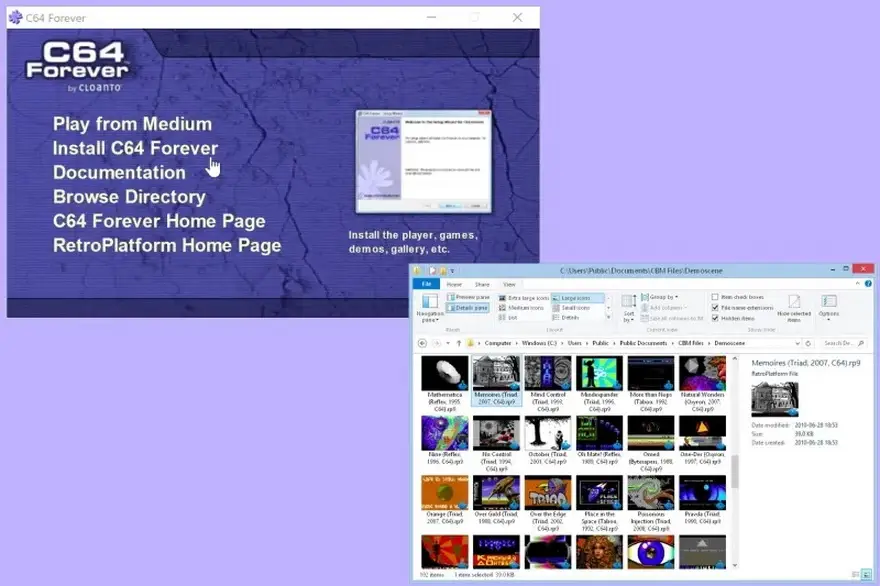Click the Back navigation arrow in Explorer
This screenshot has height=586, width=880.
point(423,343)
